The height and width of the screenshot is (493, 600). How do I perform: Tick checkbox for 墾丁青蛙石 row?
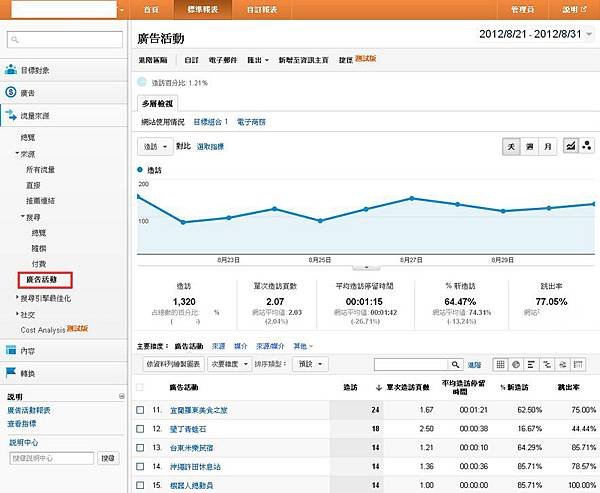140,429
